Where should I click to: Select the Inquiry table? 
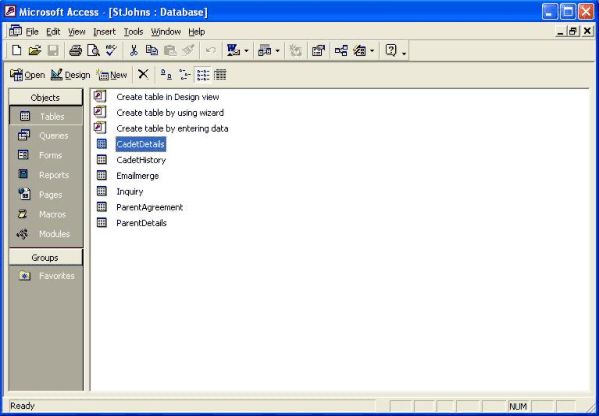coord(130,192)
